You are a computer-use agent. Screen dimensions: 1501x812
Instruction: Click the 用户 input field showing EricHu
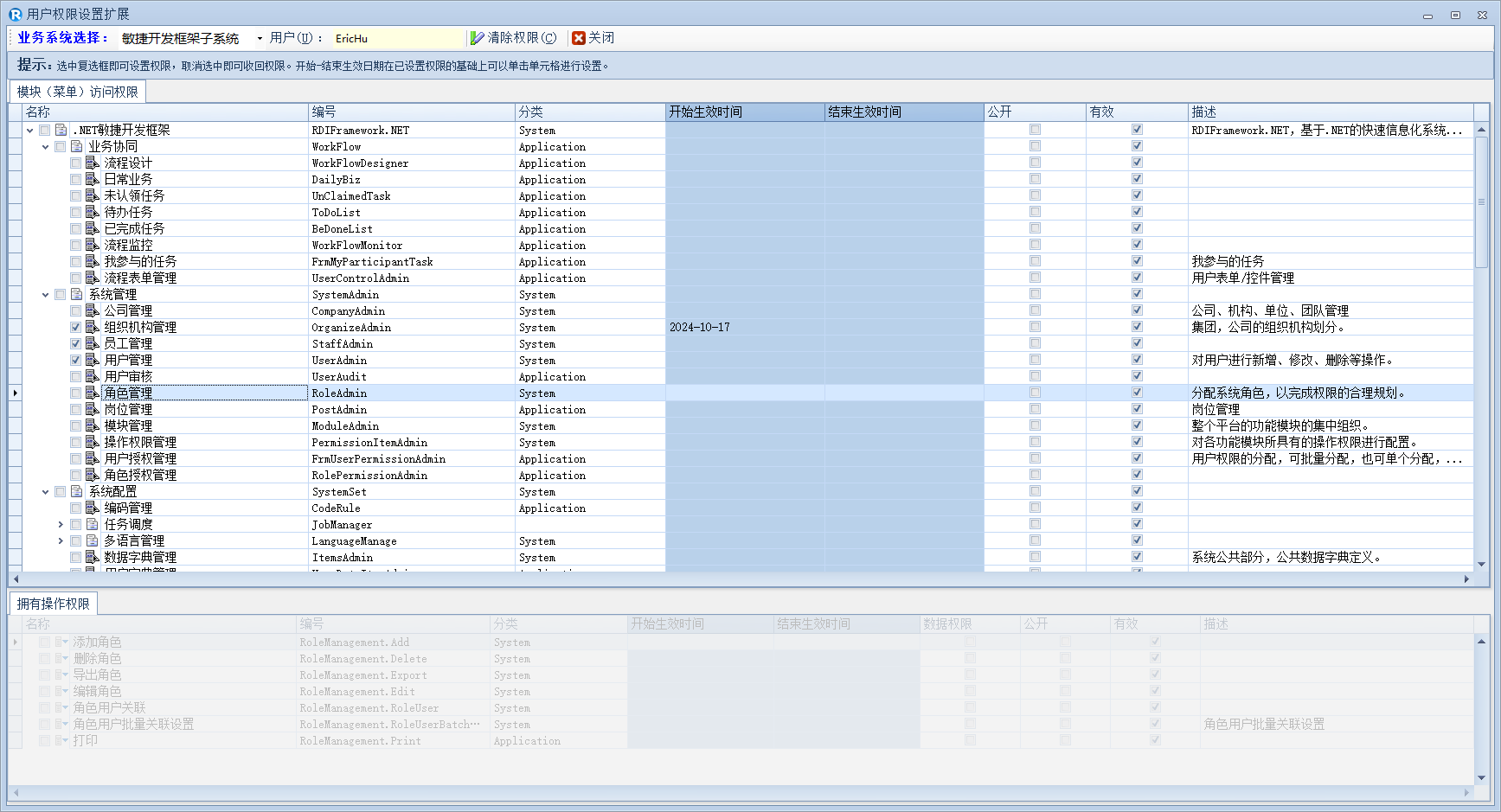(398, 38)
